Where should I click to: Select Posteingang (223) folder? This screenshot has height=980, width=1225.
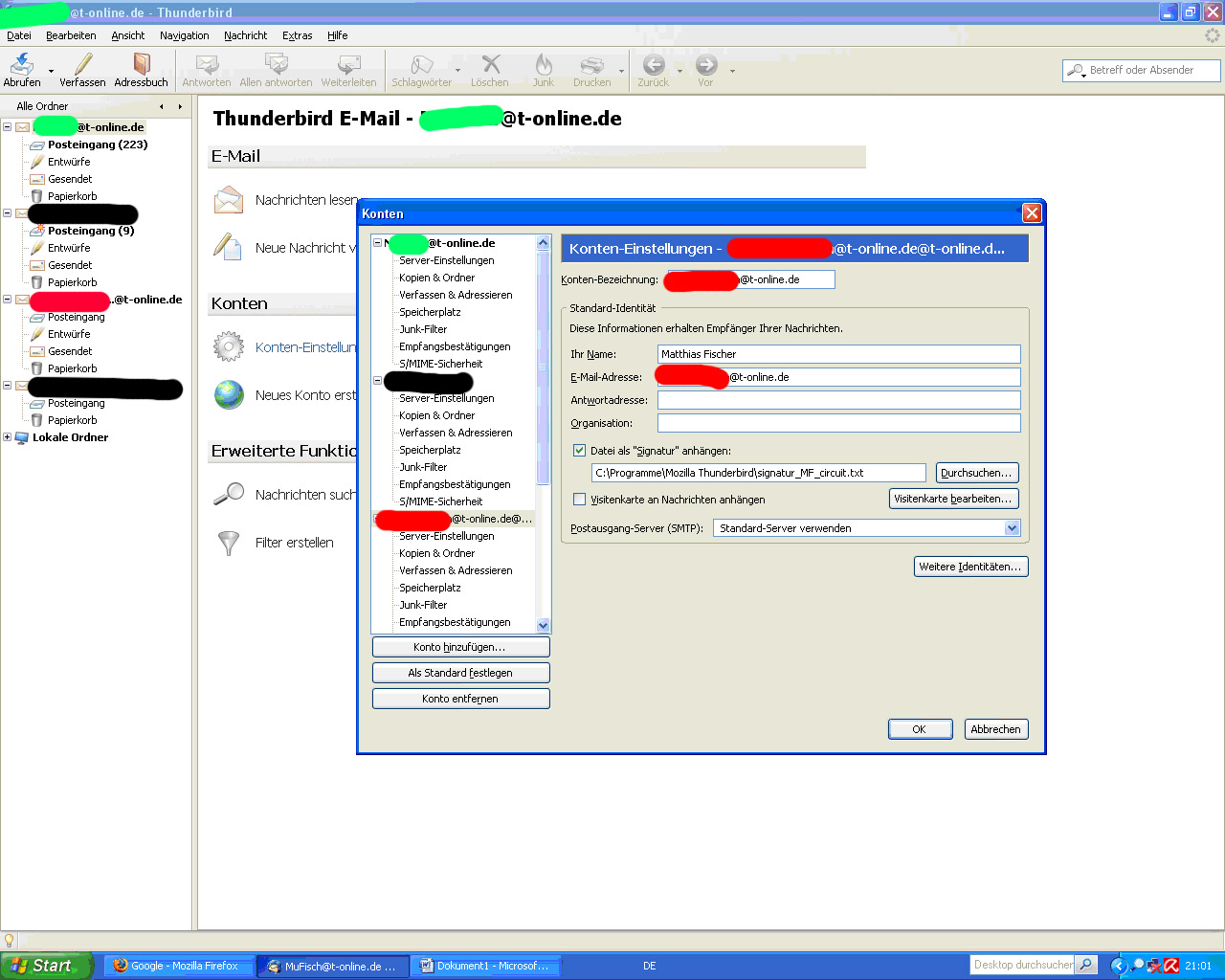[x=98, y=145]
